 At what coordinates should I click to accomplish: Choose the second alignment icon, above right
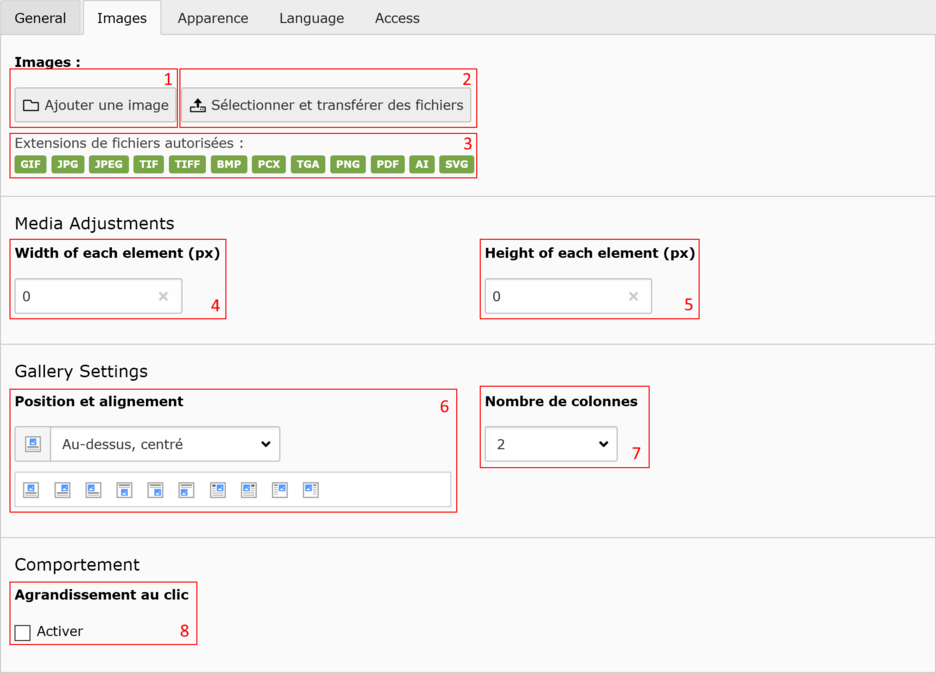[62, 490]
